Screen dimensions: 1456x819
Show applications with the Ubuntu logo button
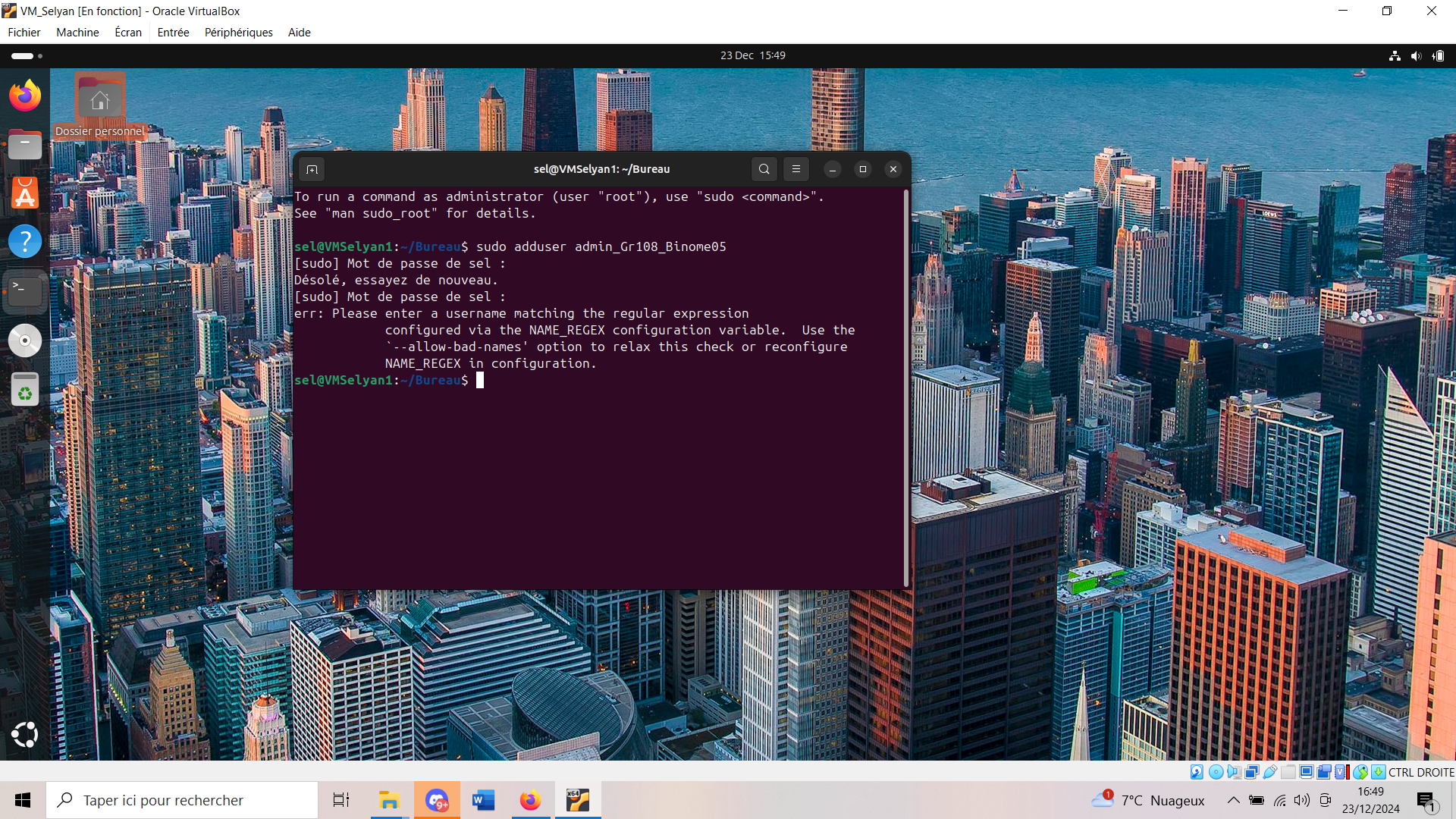click(25, 734)
